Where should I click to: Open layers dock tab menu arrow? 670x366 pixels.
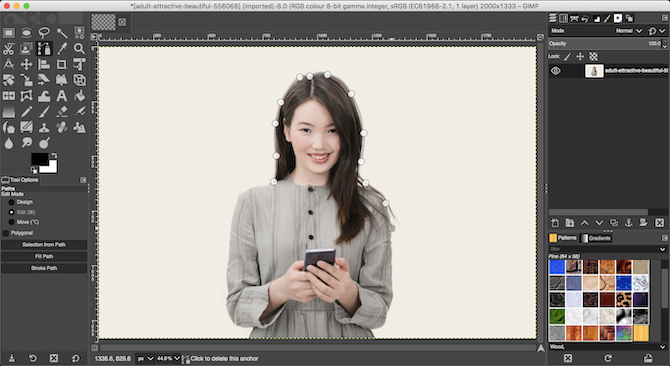[665, 18]
